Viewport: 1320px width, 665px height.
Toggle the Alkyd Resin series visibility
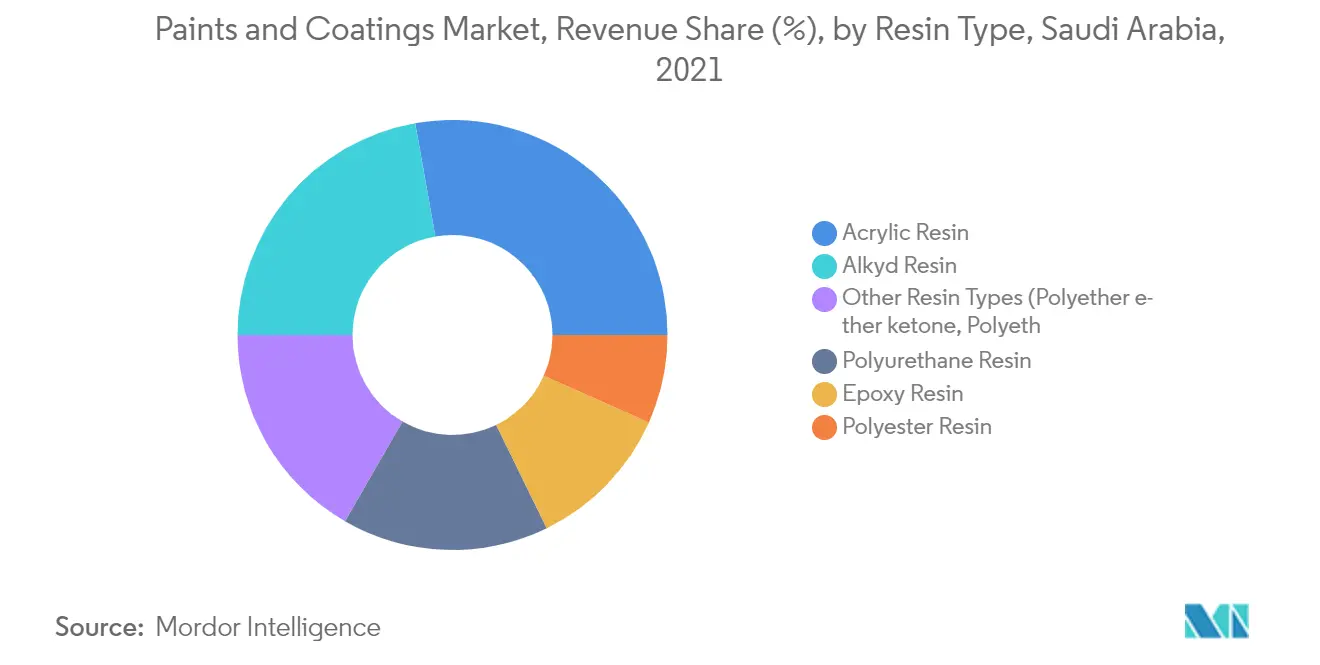tap(899, 265)
